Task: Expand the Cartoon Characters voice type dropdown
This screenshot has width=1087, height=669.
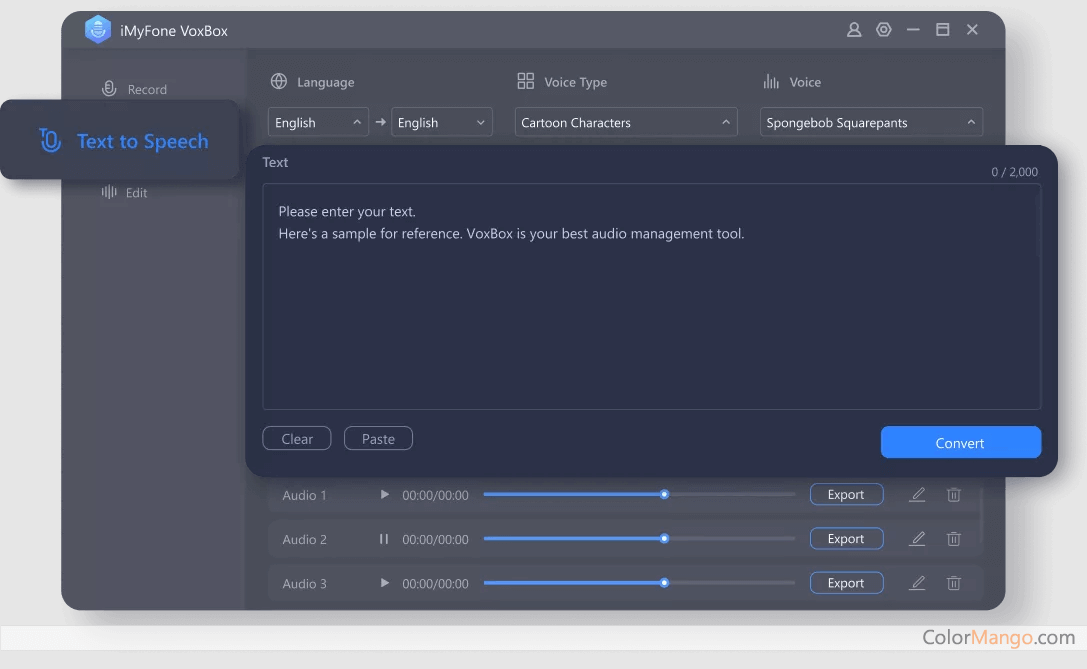Action: coord(626,122)
